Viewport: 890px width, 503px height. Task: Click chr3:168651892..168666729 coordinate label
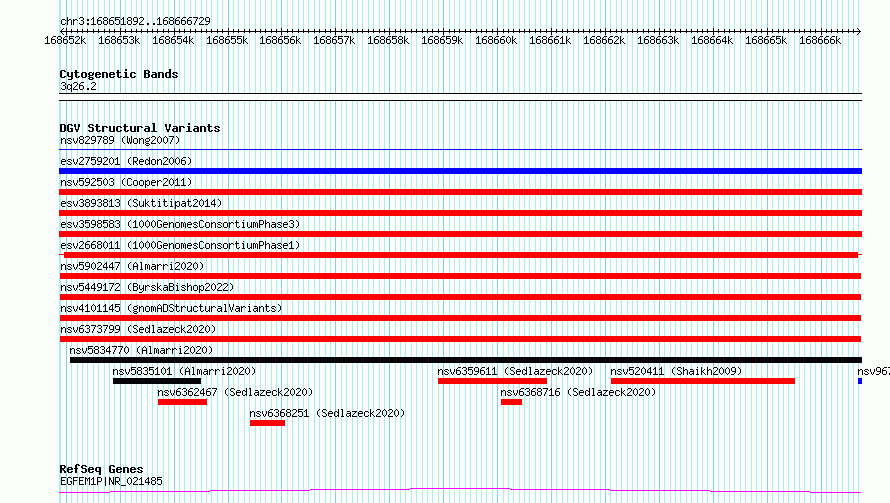pos(135,21)
